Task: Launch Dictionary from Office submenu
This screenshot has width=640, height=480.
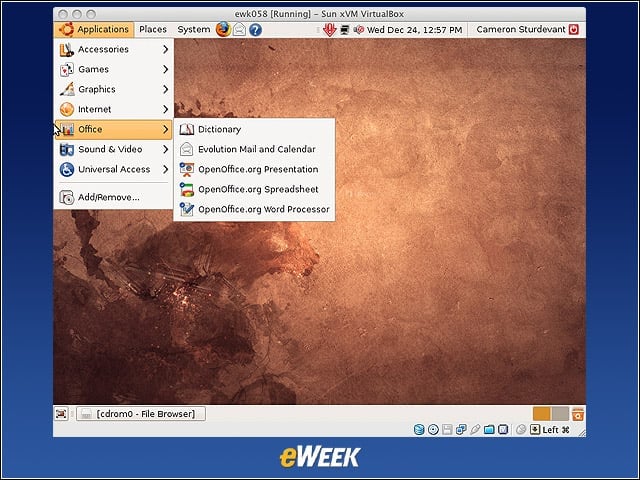Action: 254,129
